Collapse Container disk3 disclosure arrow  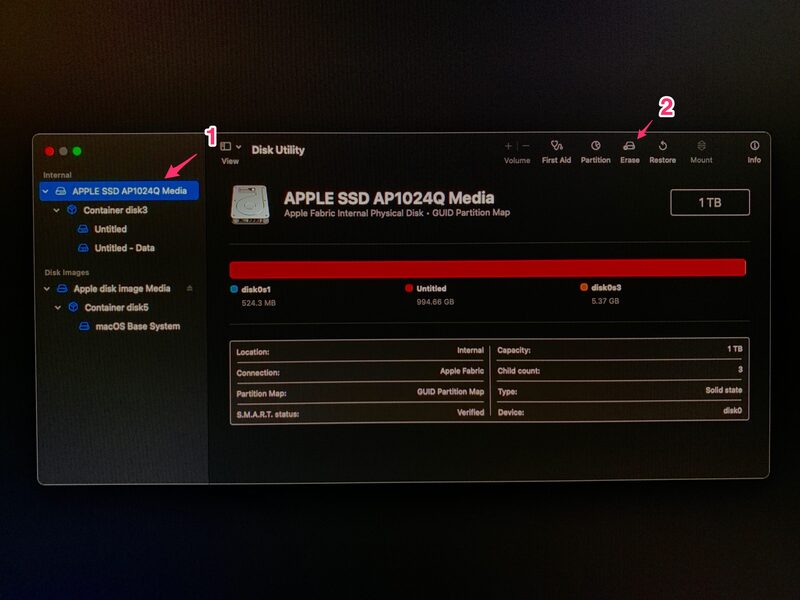[x=57, y=210]
